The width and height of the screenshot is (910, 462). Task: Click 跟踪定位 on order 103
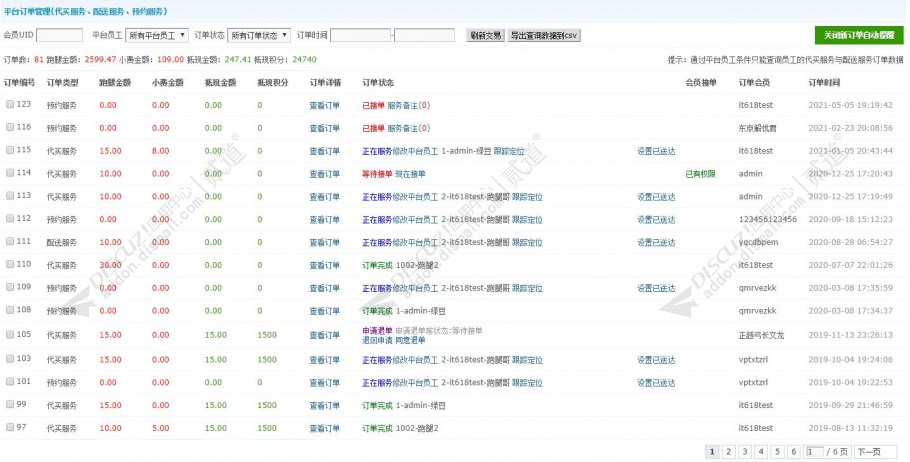527,360
